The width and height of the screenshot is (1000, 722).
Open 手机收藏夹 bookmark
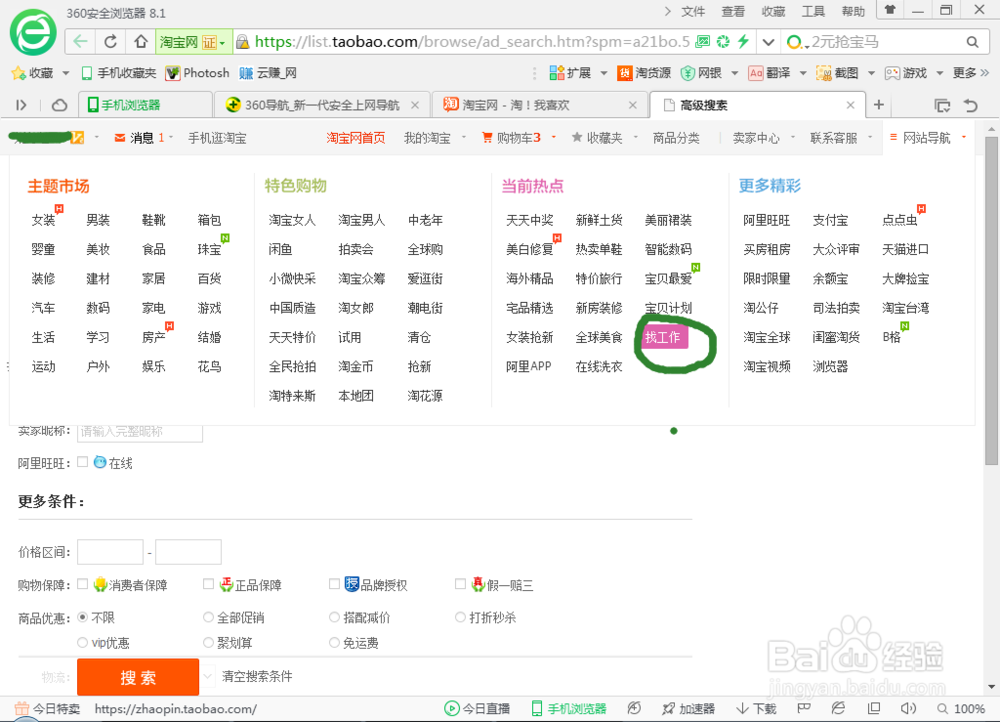[x=119, y=73]
